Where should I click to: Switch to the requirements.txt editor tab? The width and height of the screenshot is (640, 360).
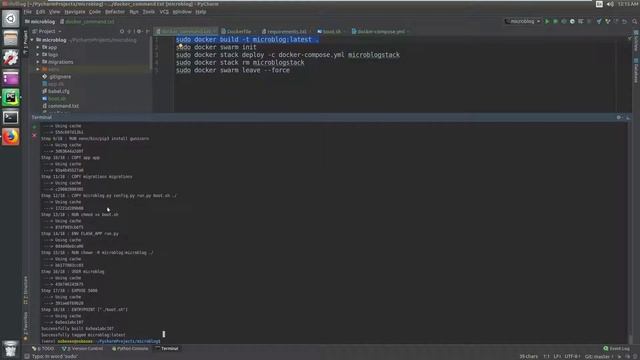pos(287,31)
